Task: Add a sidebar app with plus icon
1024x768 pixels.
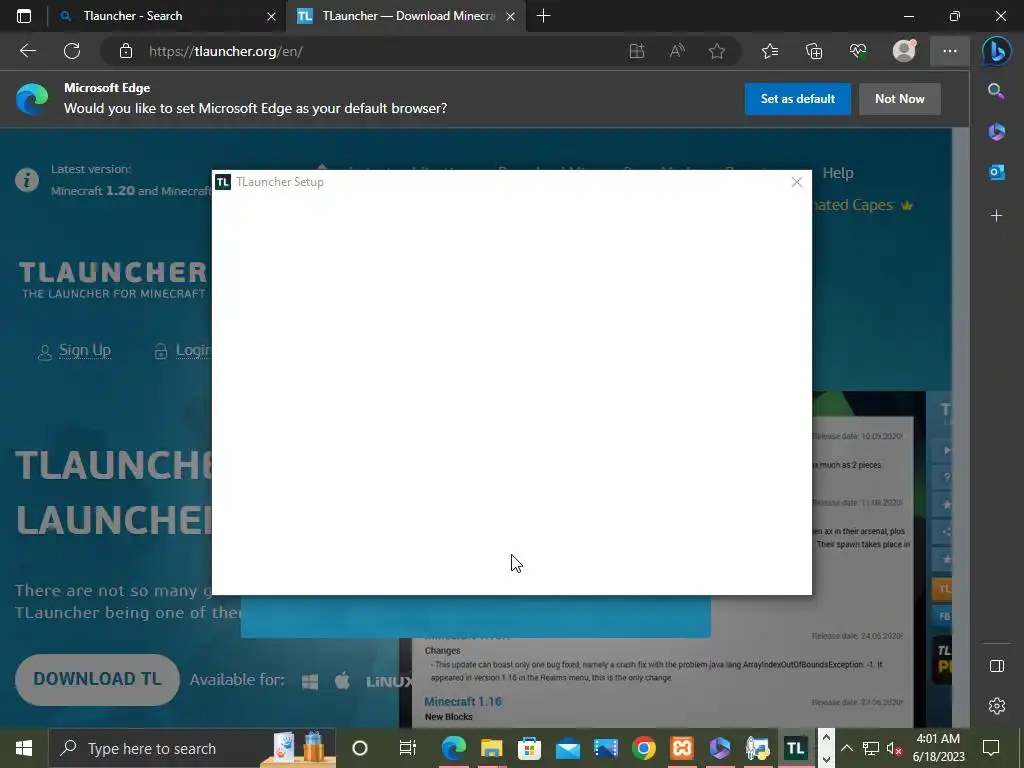Action: pyautogui.click(x=996, y=215)
